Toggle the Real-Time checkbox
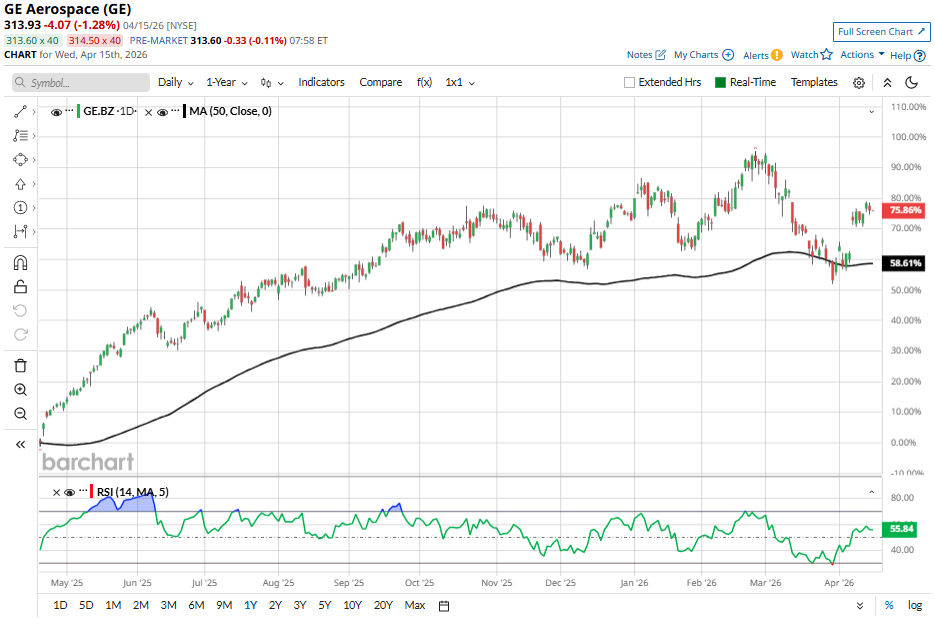The height and width of the screenshot is (624, 935). [x=720, y=83]
